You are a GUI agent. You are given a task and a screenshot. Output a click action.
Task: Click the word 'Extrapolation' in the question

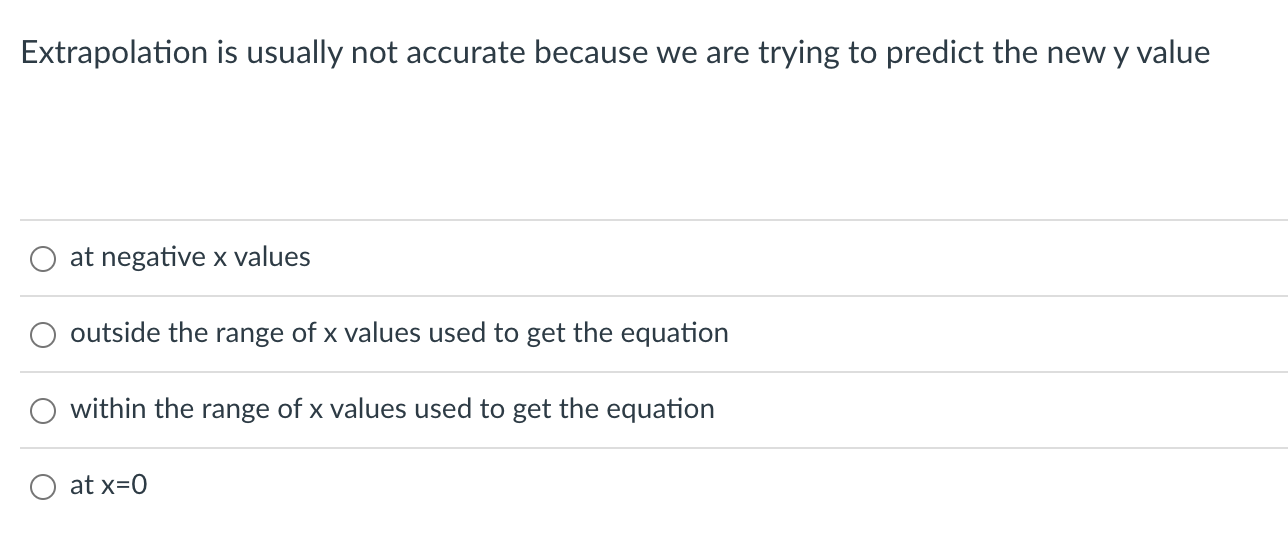click(x=115, y=53)
